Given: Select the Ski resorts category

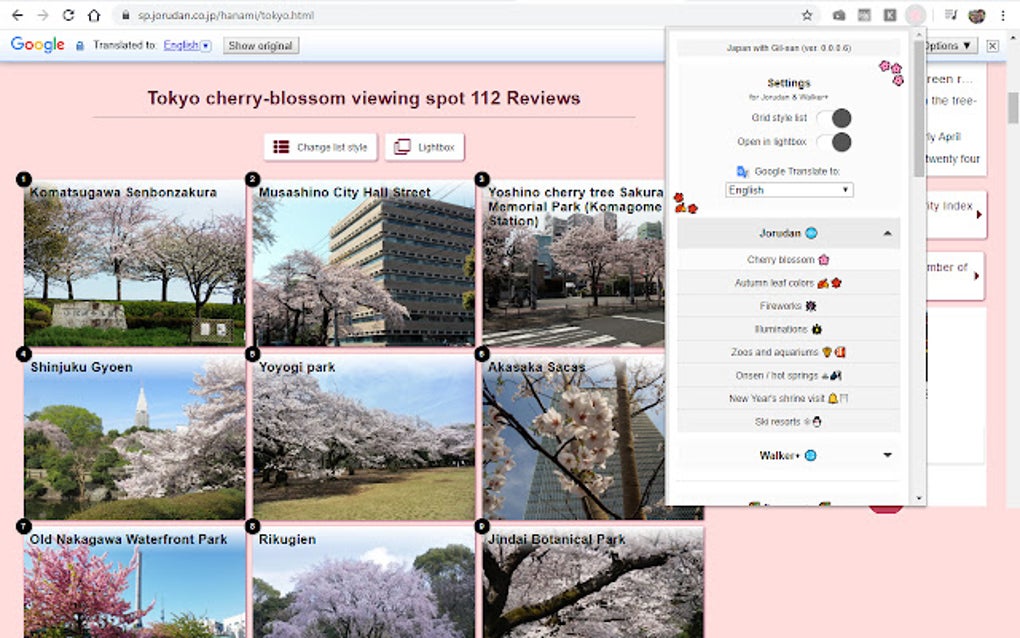Looking at the screenshot, I should [x=788, y=421].
